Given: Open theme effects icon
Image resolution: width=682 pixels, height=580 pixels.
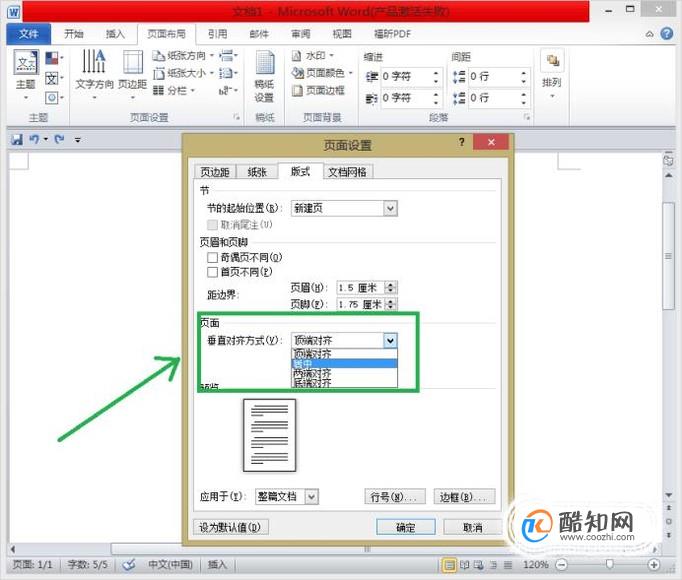Looking at the screenshot, I should pos(54,97).
